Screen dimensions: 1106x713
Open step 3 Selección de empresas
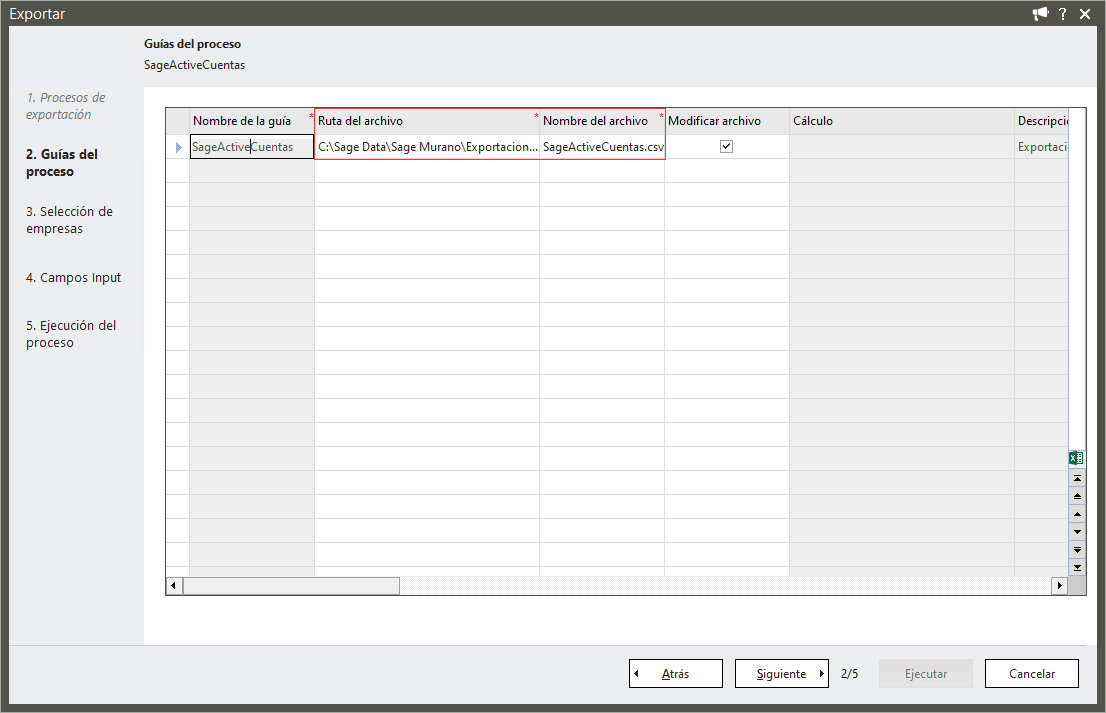tap(69, 220)
